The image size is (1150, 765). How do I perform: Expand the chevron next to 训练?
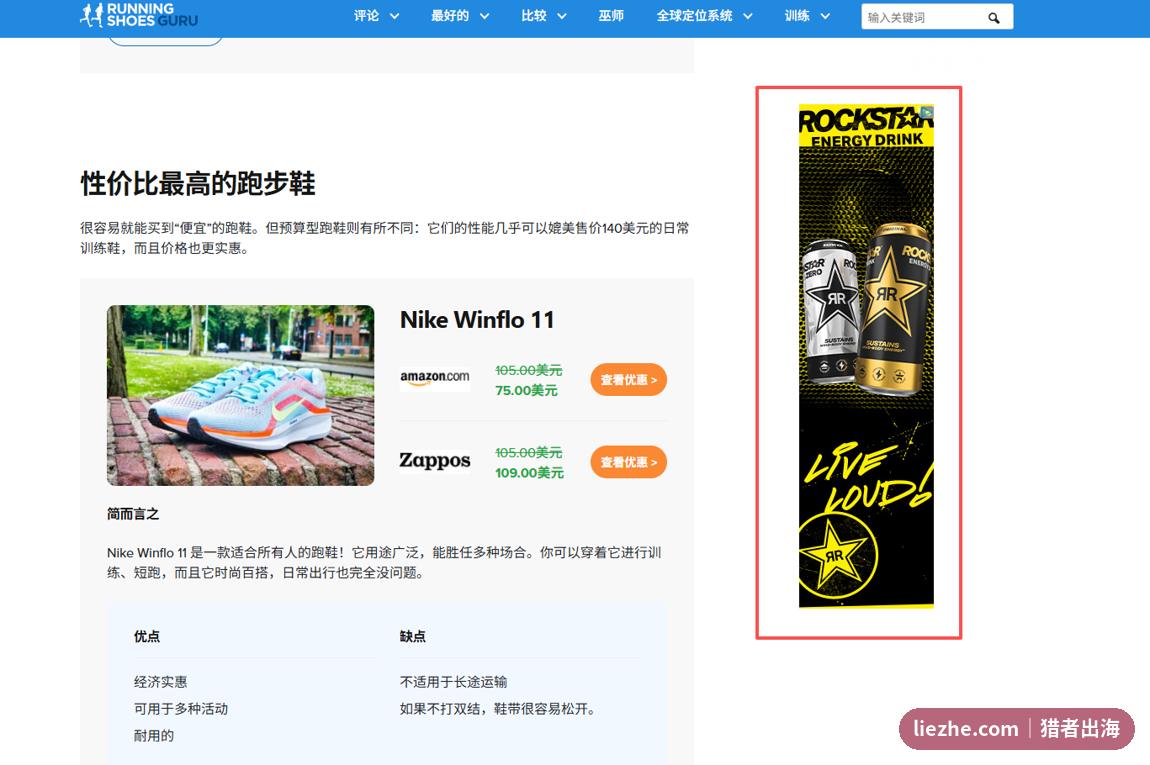click(825, 16)
